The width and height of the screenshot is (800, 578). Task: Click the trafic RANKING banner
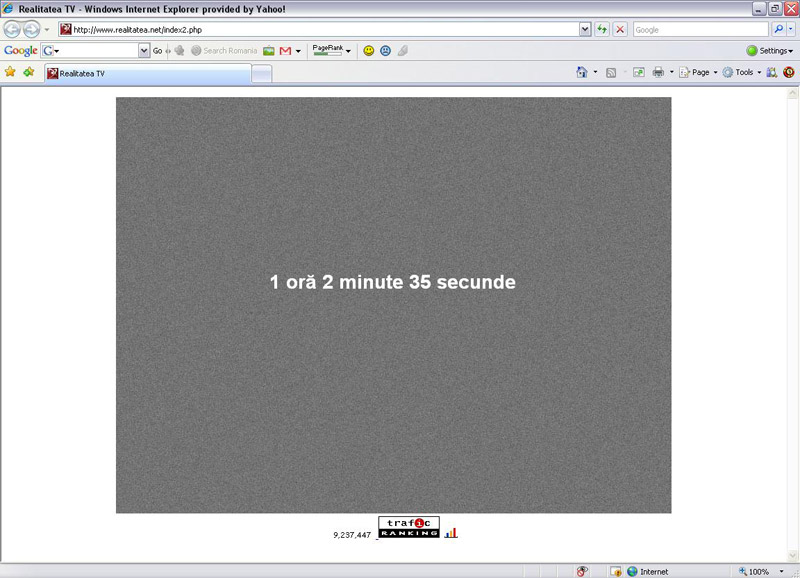pyautogui.click(x=409, y=527)
